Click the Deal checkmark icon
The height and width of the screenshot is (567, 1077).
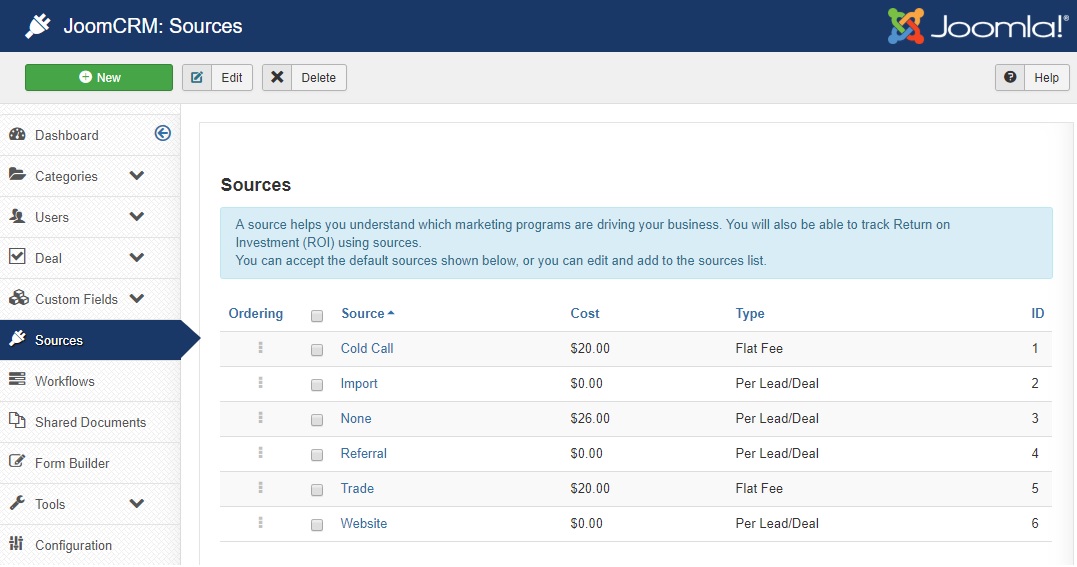click(17, 256)
